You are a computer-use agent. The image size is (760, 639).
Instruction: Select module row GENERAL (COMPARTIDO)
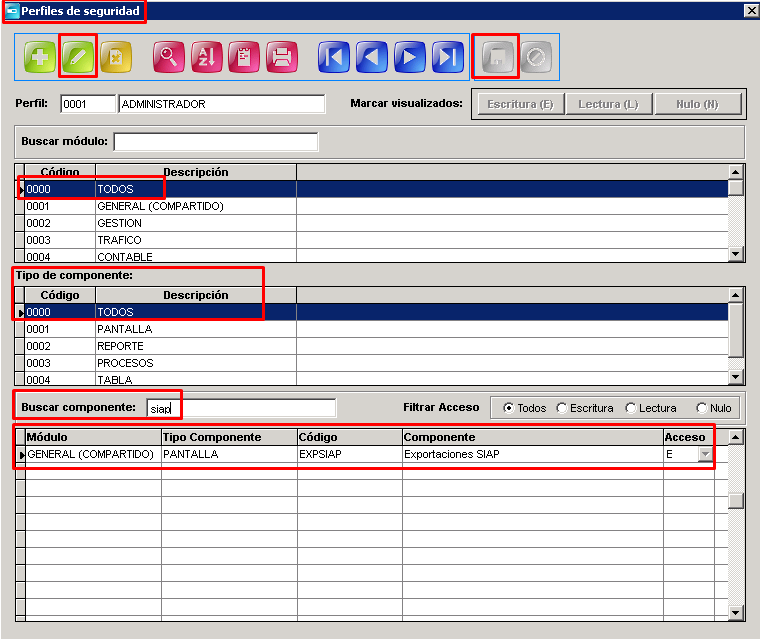tap(376, 206)
